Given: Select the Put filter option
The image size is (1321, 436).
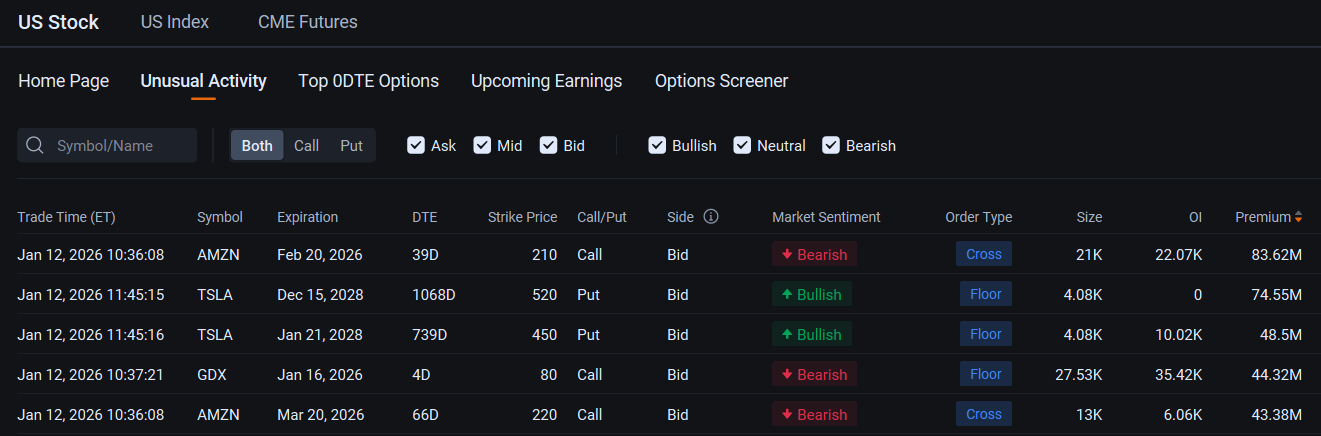Looking at the screenshot, I should 351,146.
